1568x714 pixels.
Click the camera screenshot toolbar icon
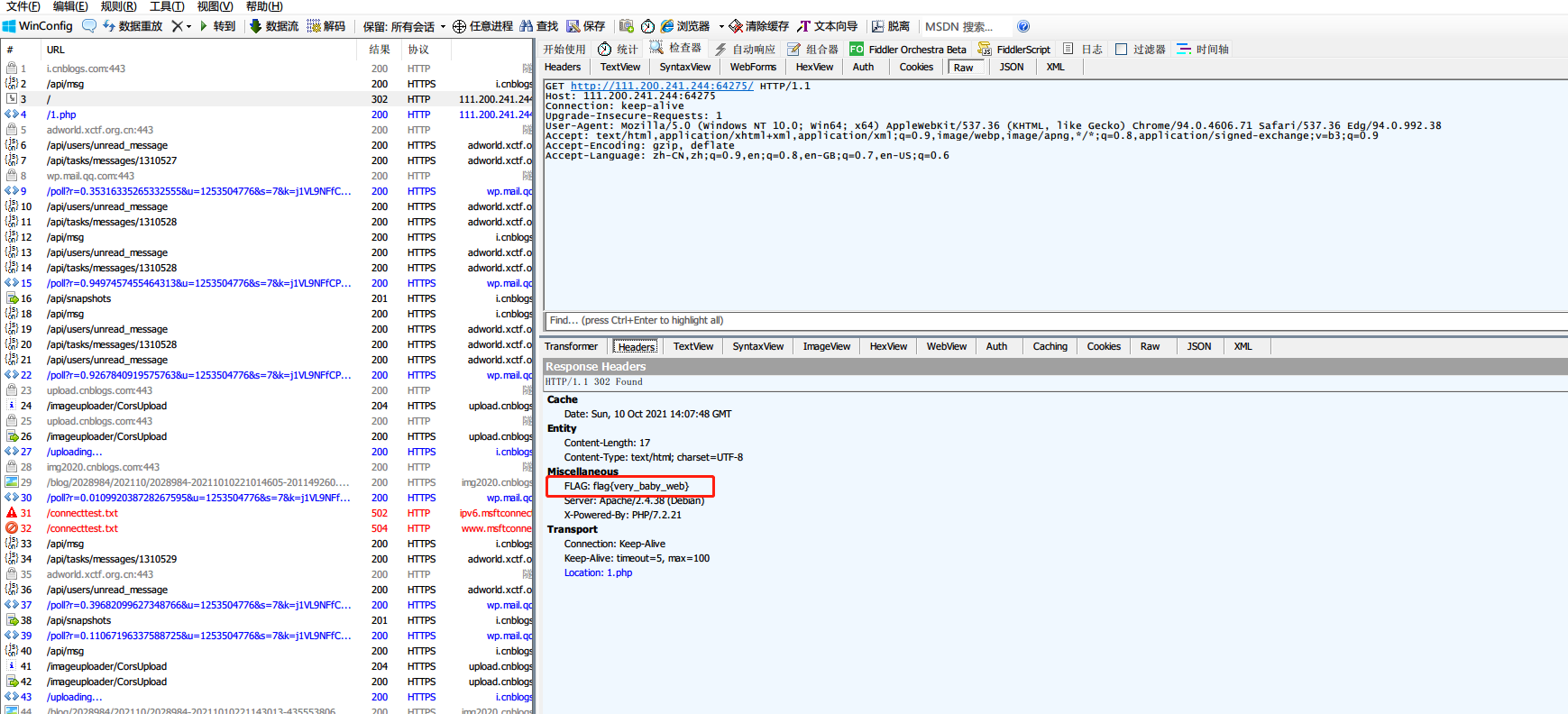point(627,26)
